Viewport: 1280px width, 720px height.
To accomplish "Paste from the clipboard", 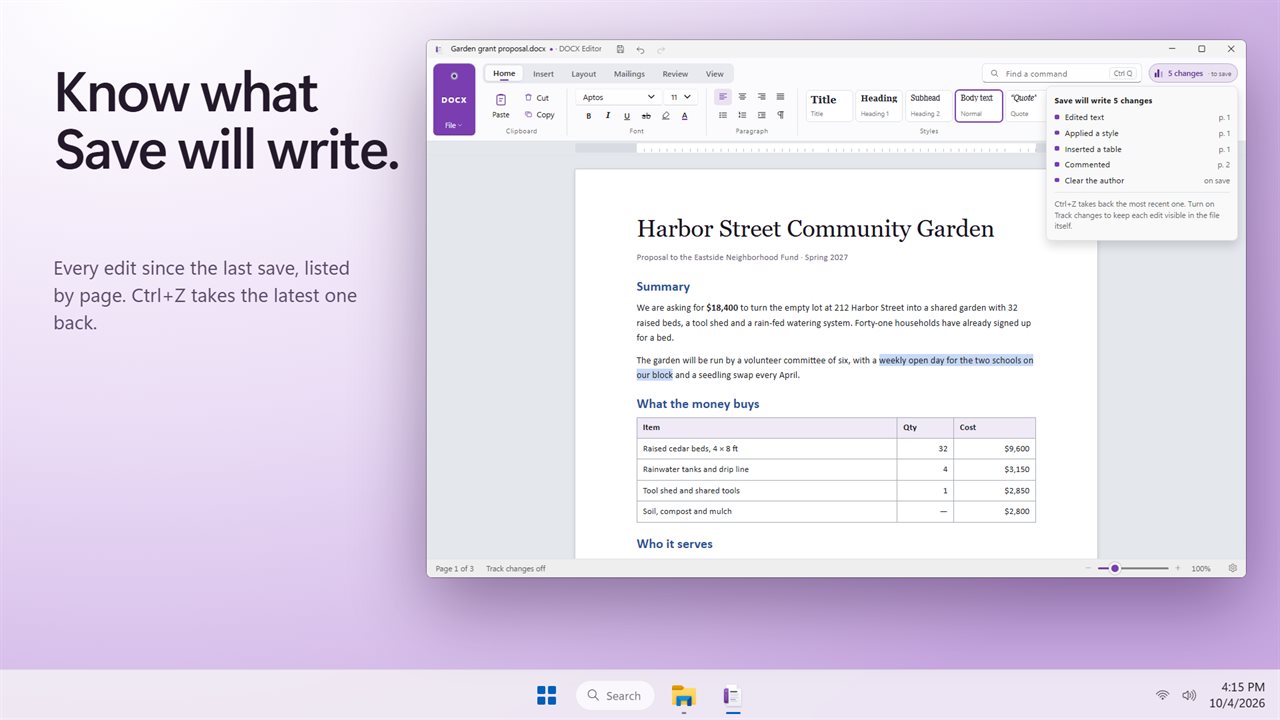I will 501,105.
